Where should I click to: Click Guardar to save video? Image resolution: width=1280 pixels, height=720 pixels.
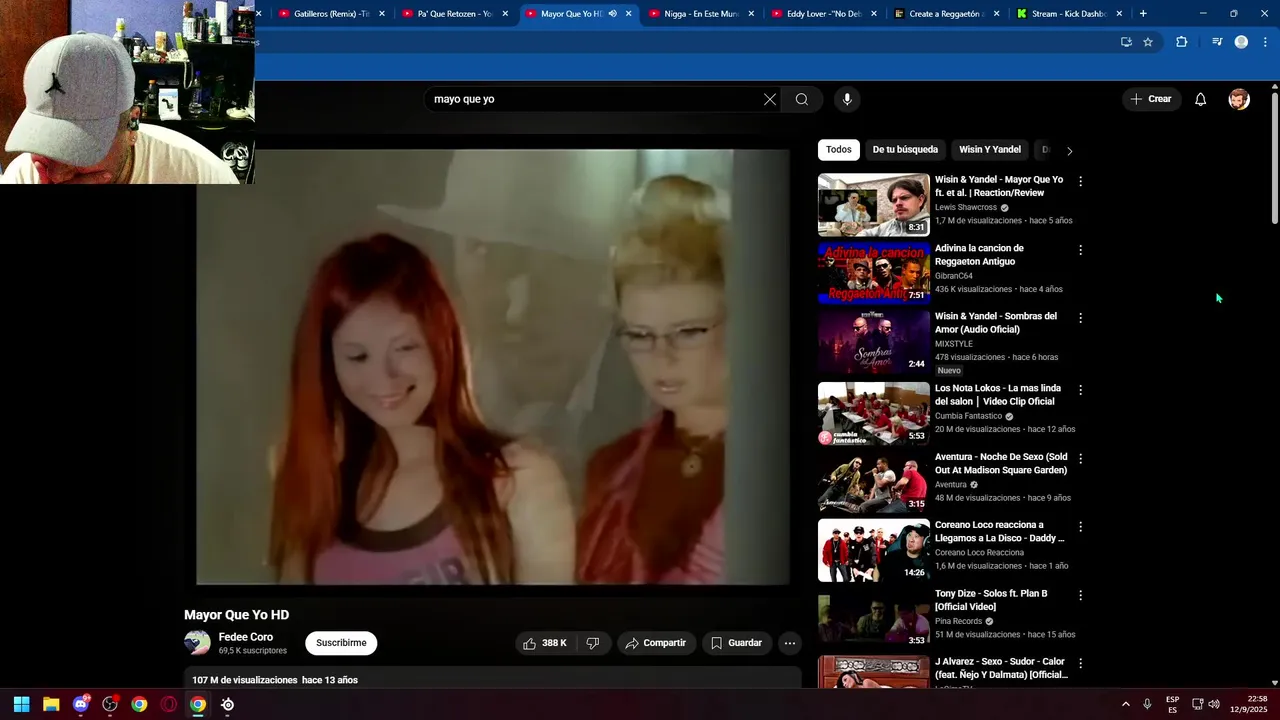coord(736,643)
